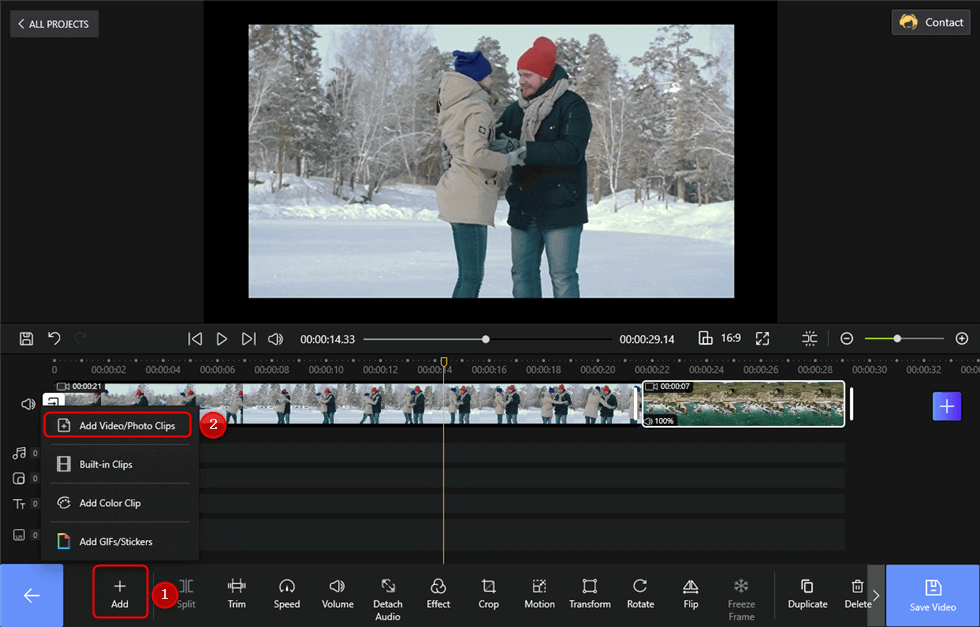Select the Crop tool
The image size is (980, 627).
(x=489, y=593)
